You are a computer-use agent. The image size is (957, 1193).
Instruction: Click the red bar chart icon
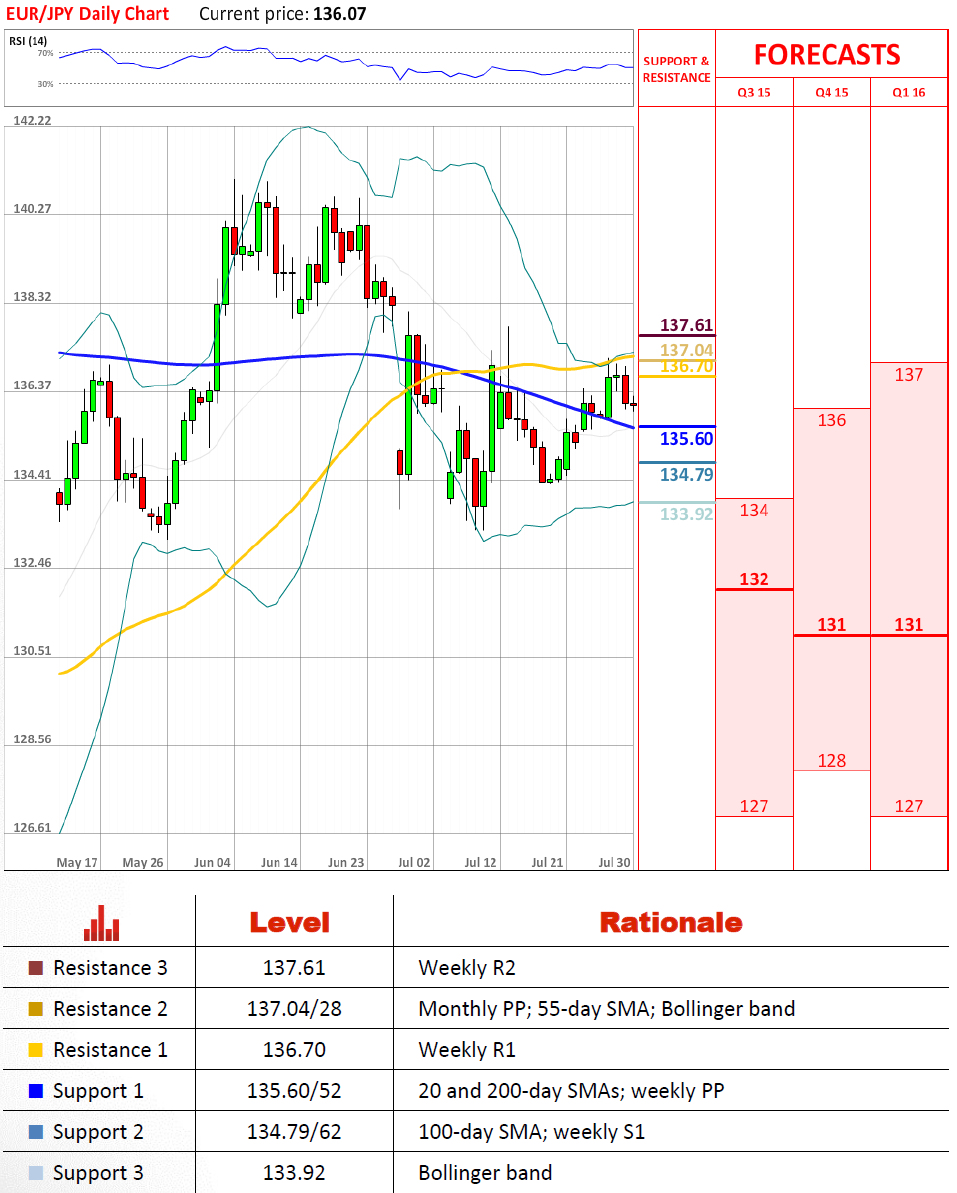click(101, 922)
